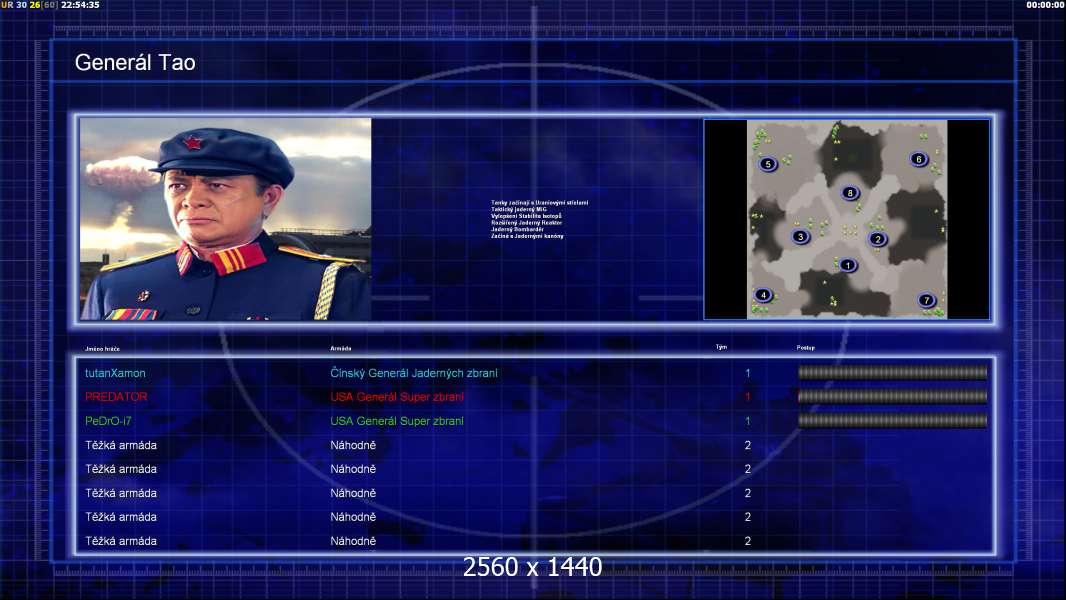The height and width of the screenshot is (600, 1066).
Task: Click the 22:54:35 clock readout
Action: (x=80, y=5)
